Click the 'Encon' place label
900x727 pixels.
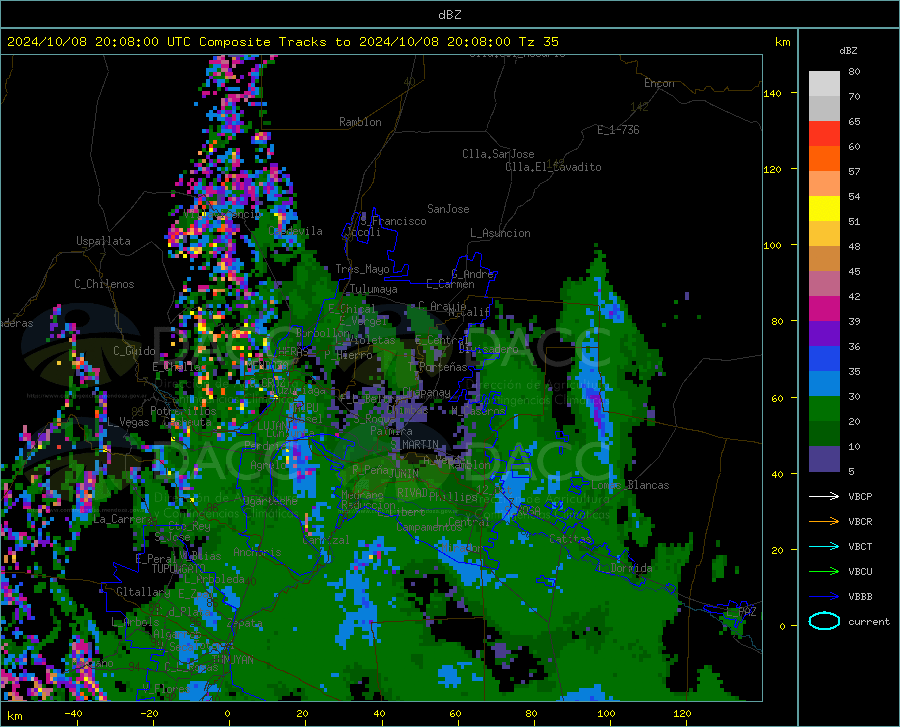pyautogui.click(x=659, y=83)
